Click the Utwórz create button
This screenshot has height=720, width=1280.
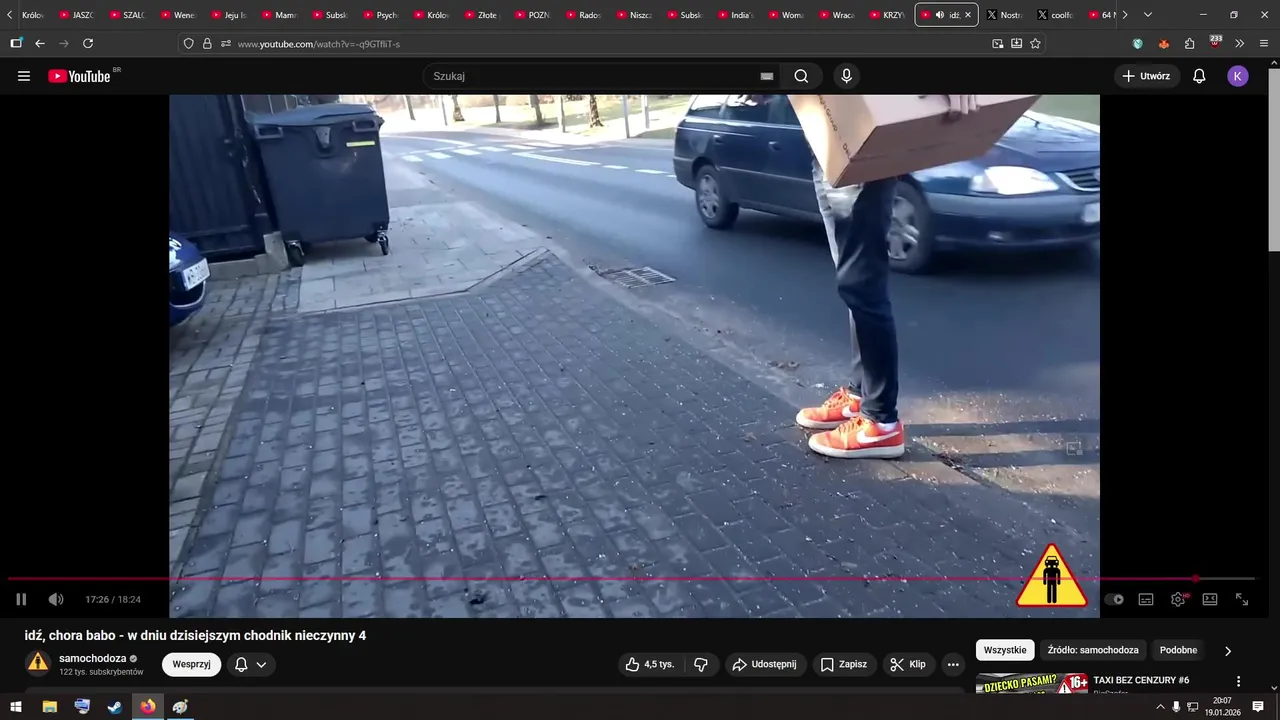pos(1146,76)
